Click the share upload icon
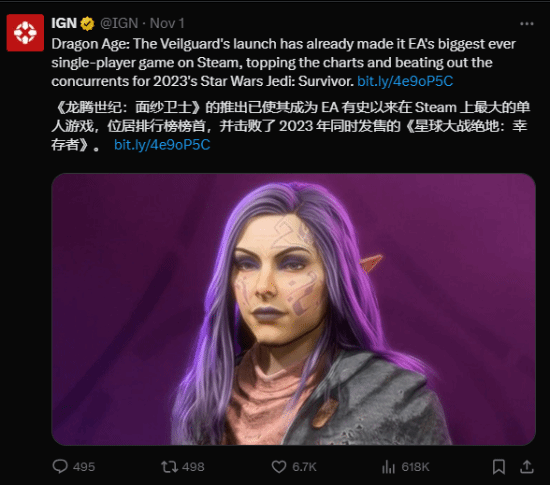This screenshot has width=550, height=485. [x=526, y=466]
